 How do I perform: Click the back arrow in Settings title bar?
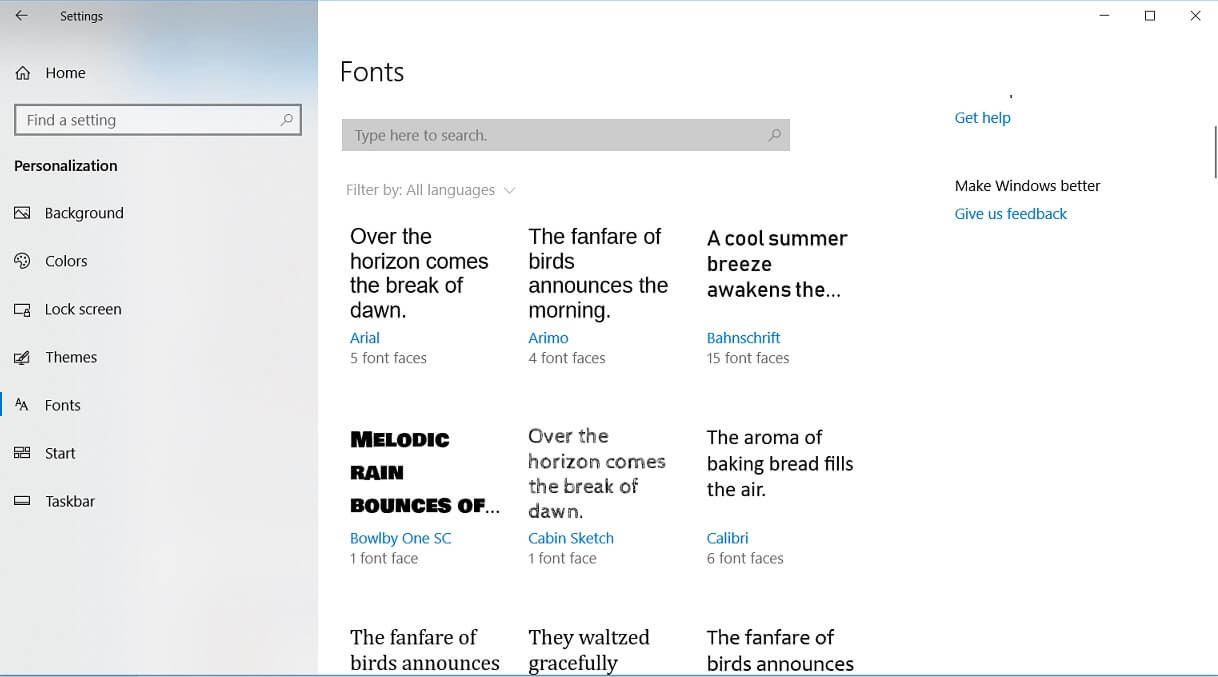(x=21, y=16)
